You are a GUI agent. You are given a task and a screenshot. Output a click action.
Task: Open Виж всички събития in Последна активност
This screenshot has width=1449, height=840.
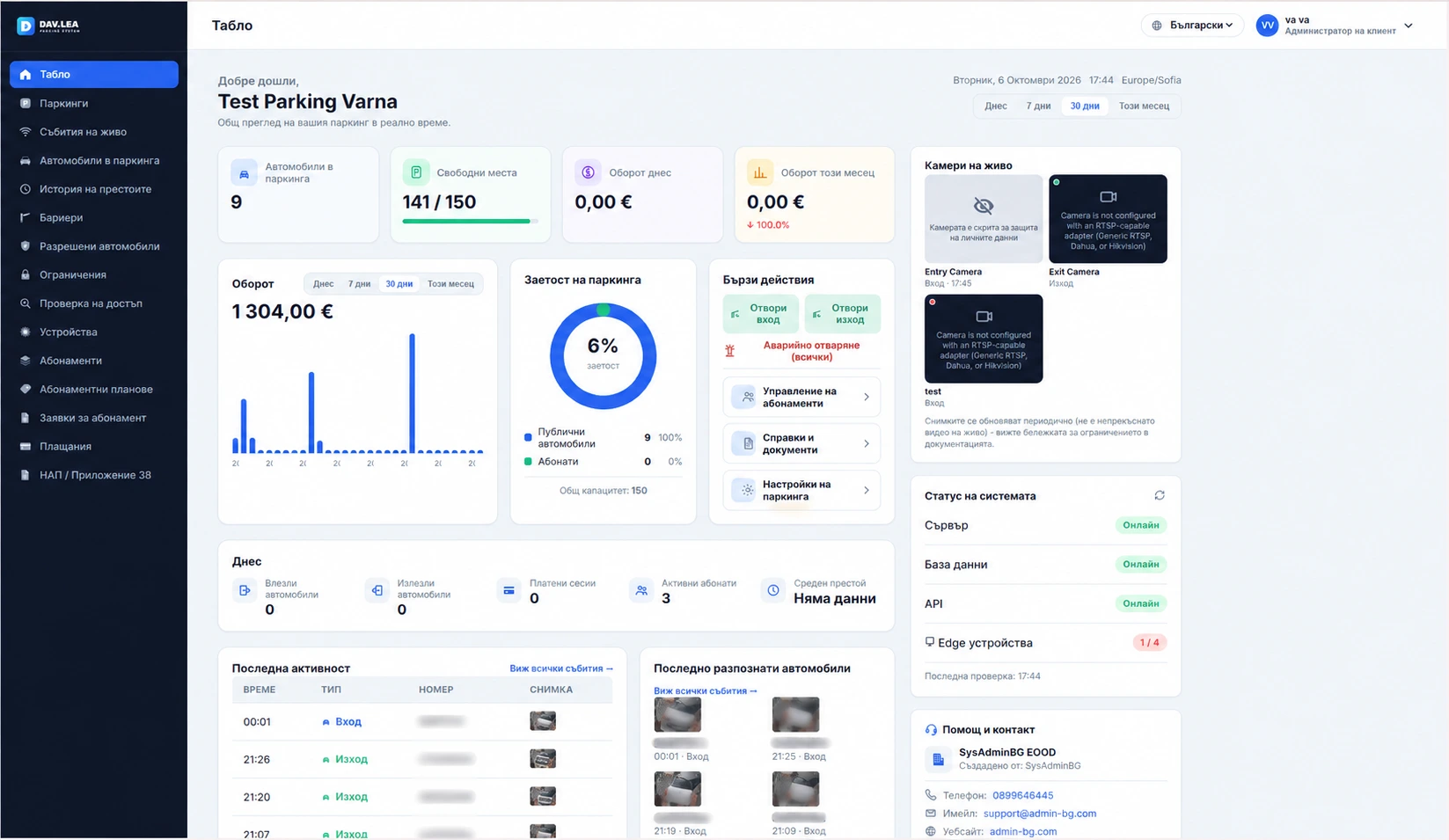561,668
